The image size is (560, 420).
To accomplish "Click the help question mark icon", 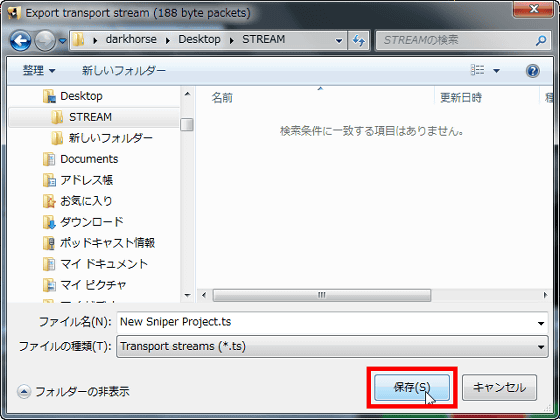I will click(532, 71).
